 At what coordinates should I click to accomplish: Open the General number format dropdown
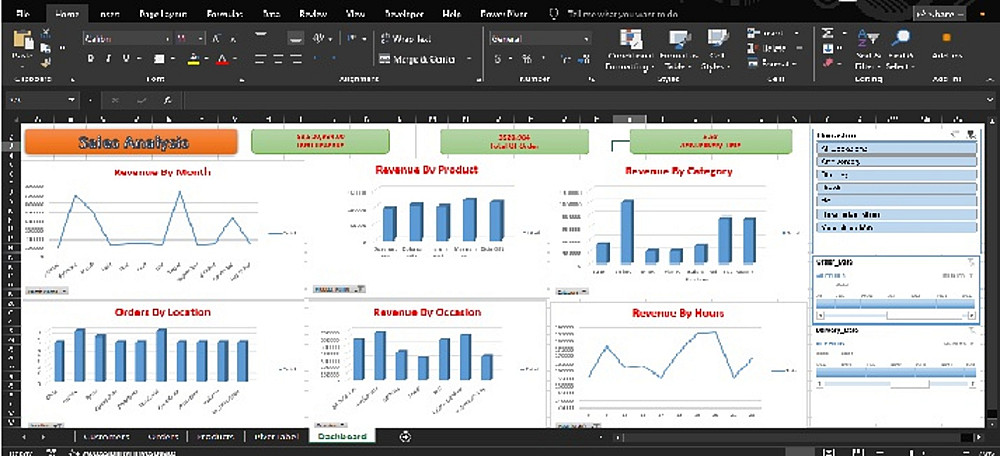[x=586, y=39]
